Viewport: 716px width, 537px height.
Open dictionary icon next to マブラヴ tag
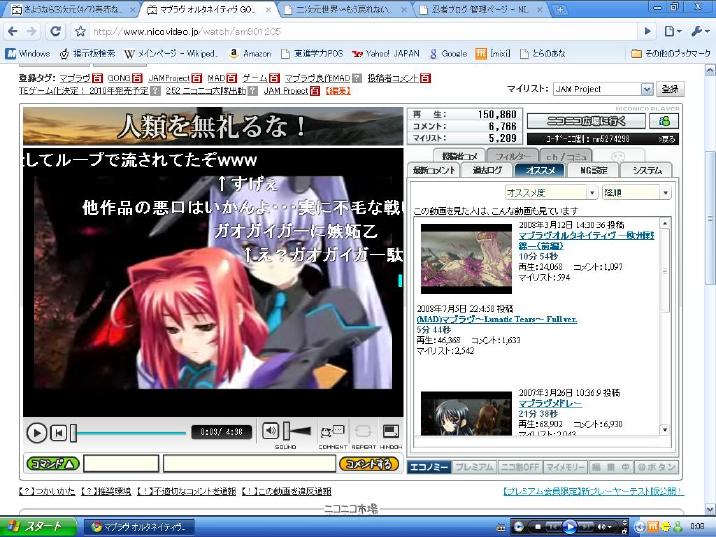(x=97, y=79)
